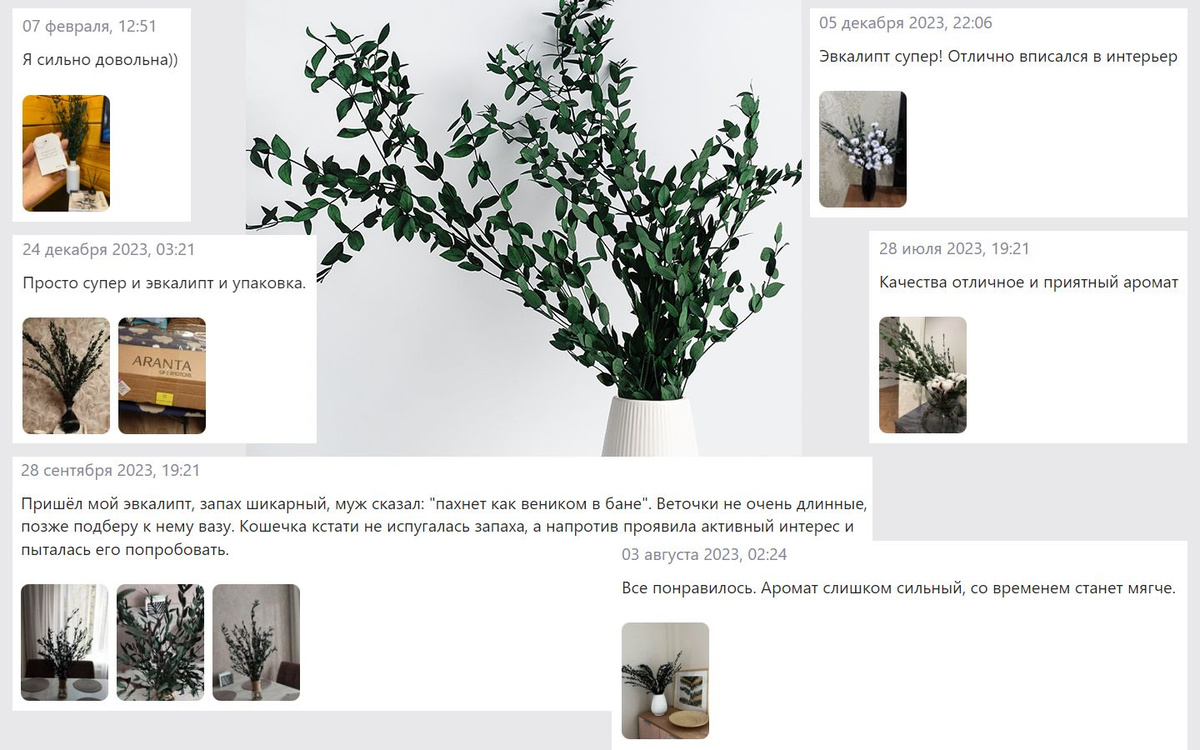Click the date 05 декабря 2023, 22:06
This screenshot has height=750, width=1200.
point(906,23)
